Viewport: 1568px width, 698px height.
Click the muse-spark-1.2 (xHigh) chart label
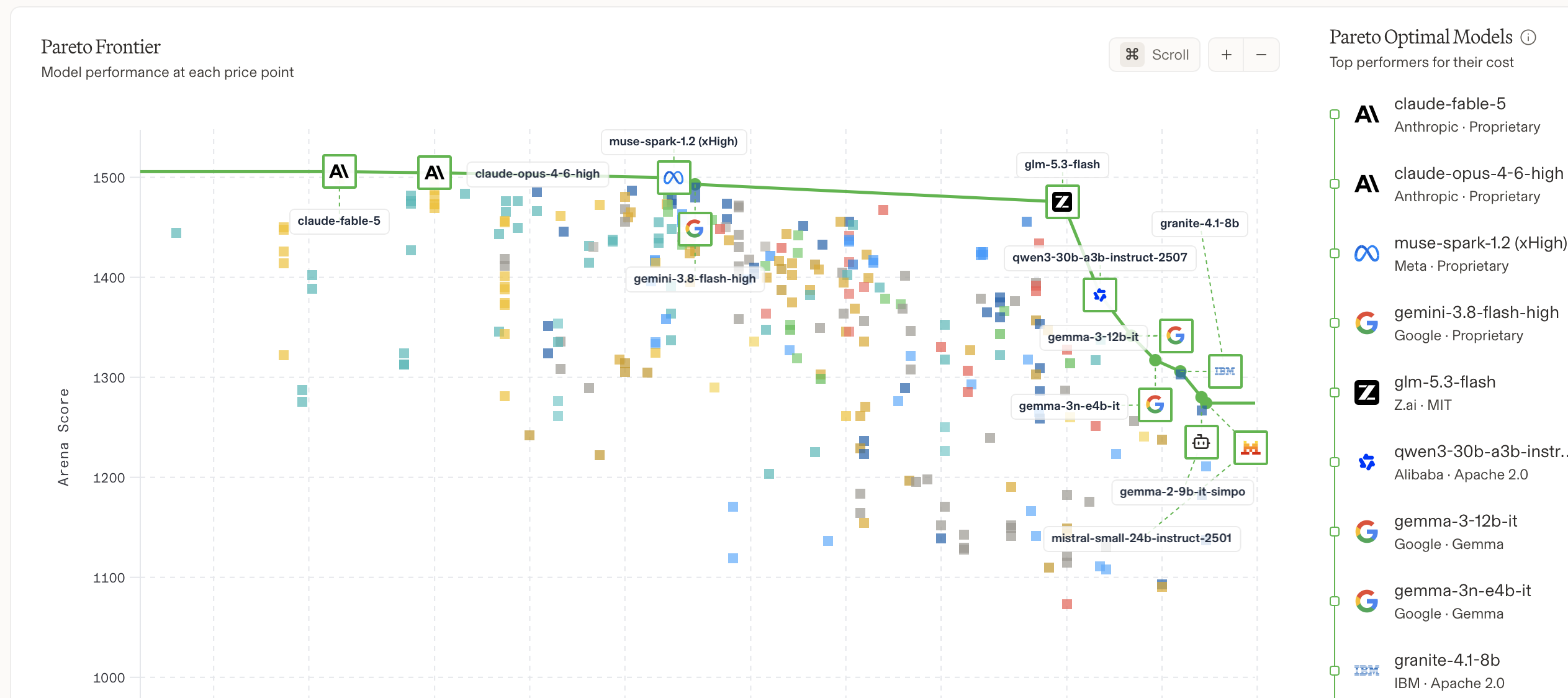[x=674, y=142]
